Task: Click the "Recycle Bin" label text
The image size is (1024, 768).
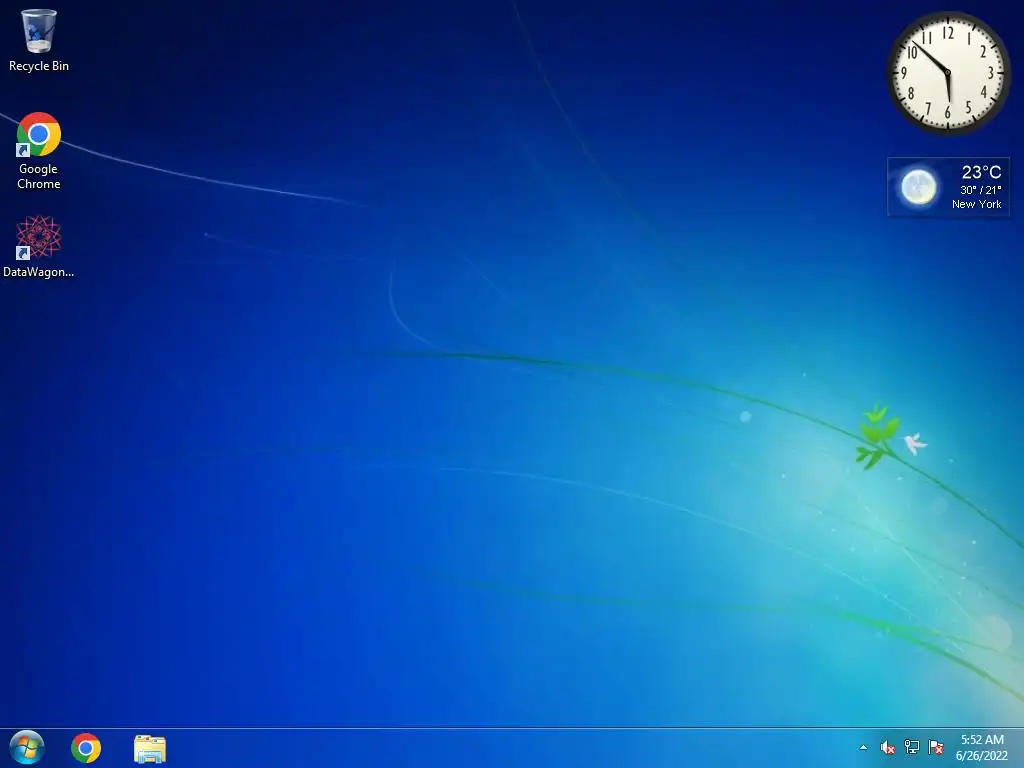Action: point(39,66)
